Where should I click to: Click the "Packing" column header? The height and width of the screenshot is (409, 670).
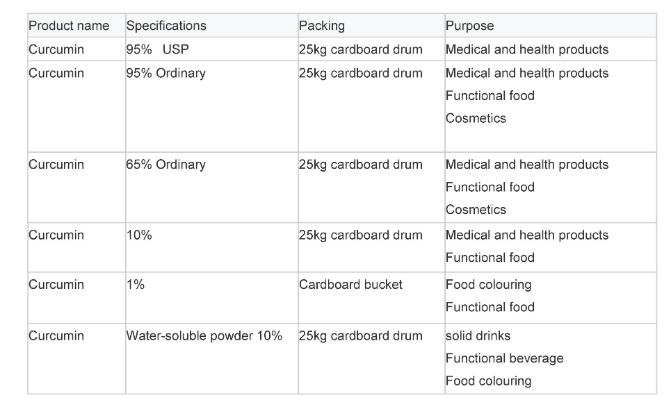pyautogui.click(x=321, y=26)
